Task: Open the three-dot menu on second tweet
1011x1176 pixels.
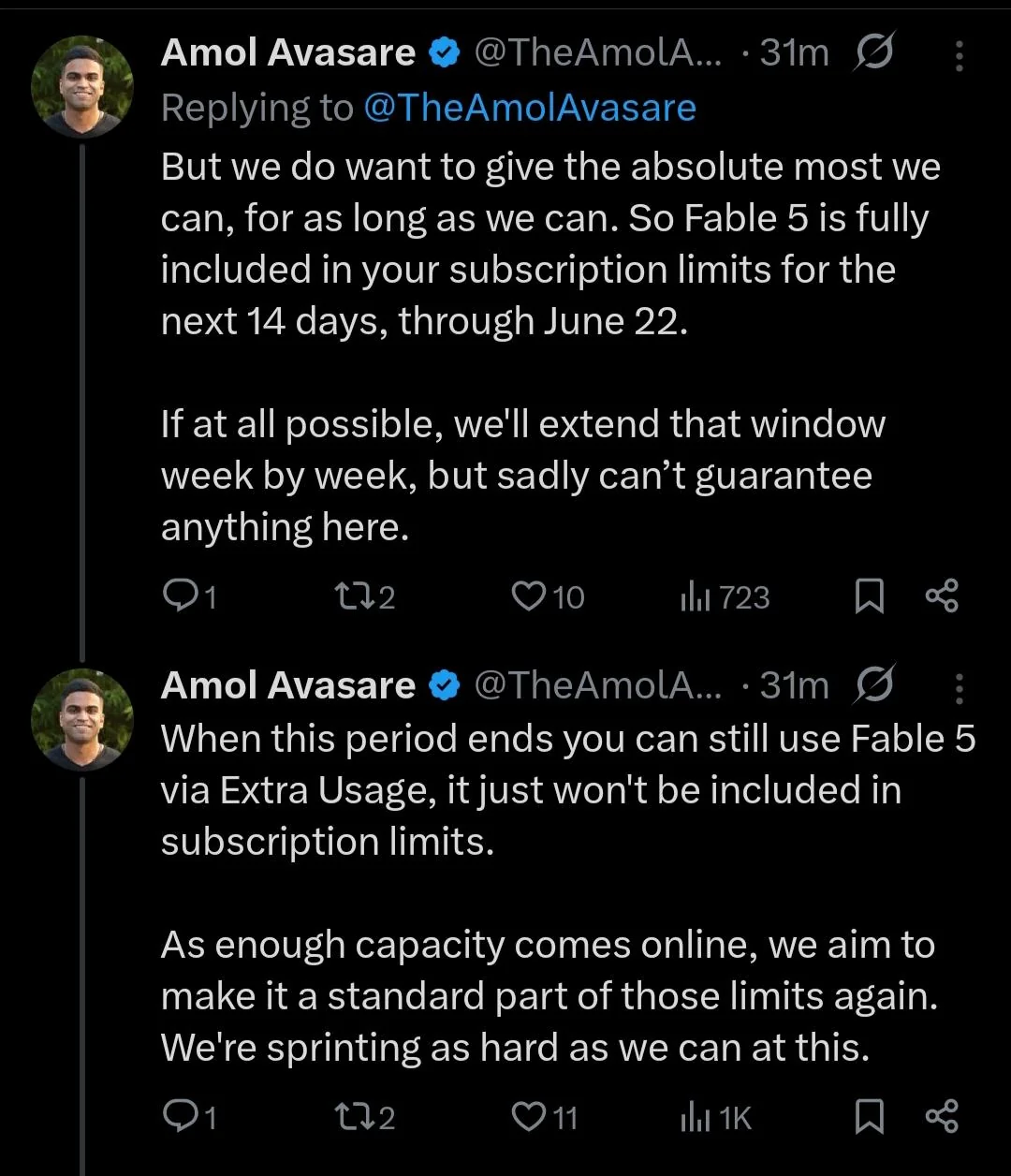Action: (x=959, y=687)
